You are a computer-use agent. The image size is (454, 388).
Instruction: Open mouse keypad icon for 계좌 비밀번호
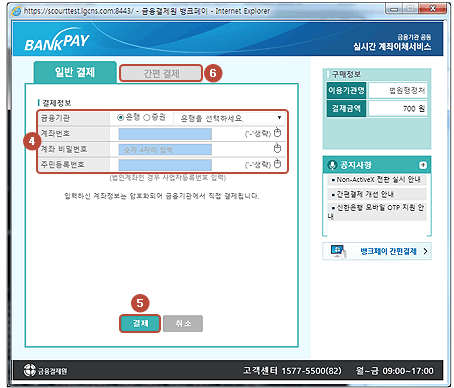coord(277,148)
